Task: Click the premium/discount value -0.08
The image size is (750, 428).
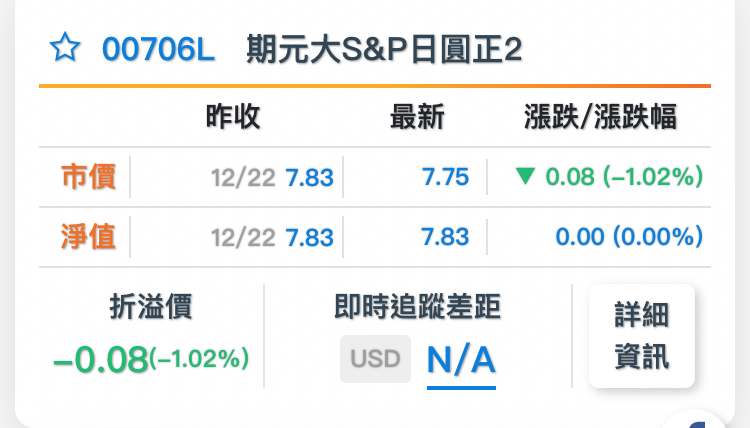Action: point(100,360)
